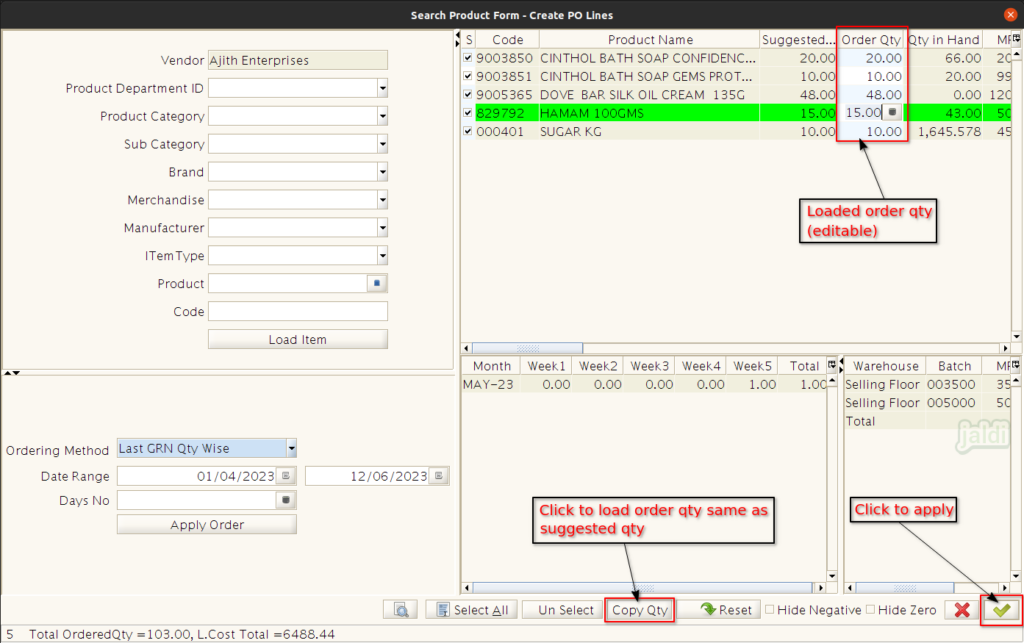Click the Batch column header
The height and width of the screenshot is (643, 1024).
coord(954,366)
